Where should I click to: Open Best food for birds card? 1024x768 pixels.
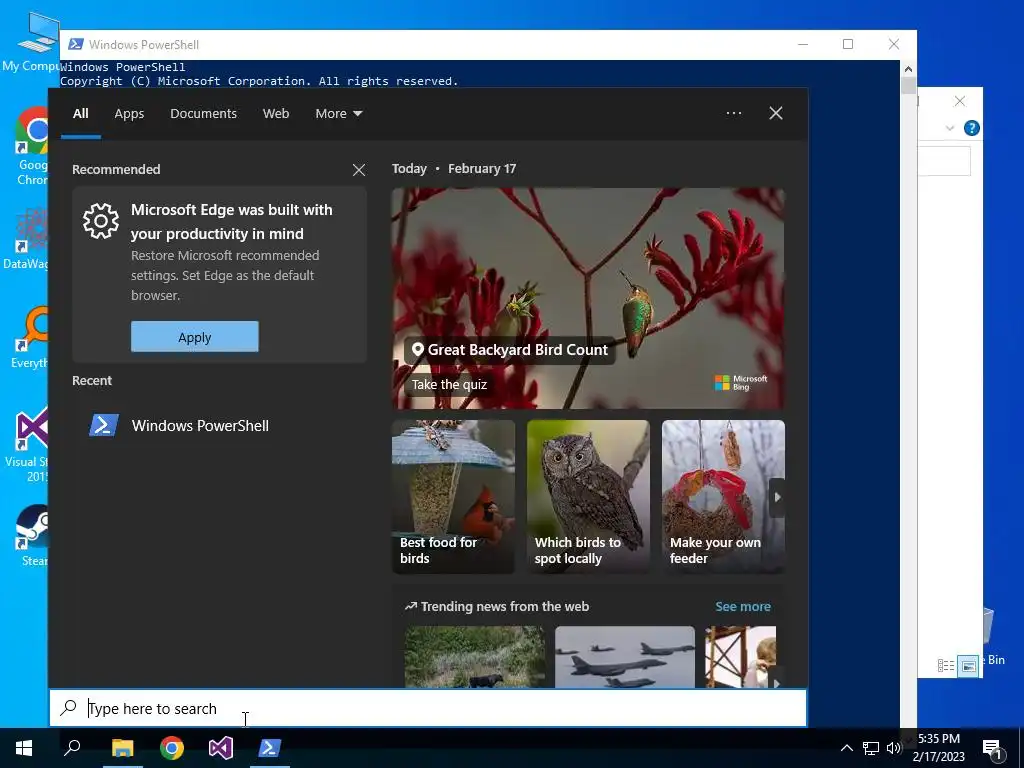point(453,497)
